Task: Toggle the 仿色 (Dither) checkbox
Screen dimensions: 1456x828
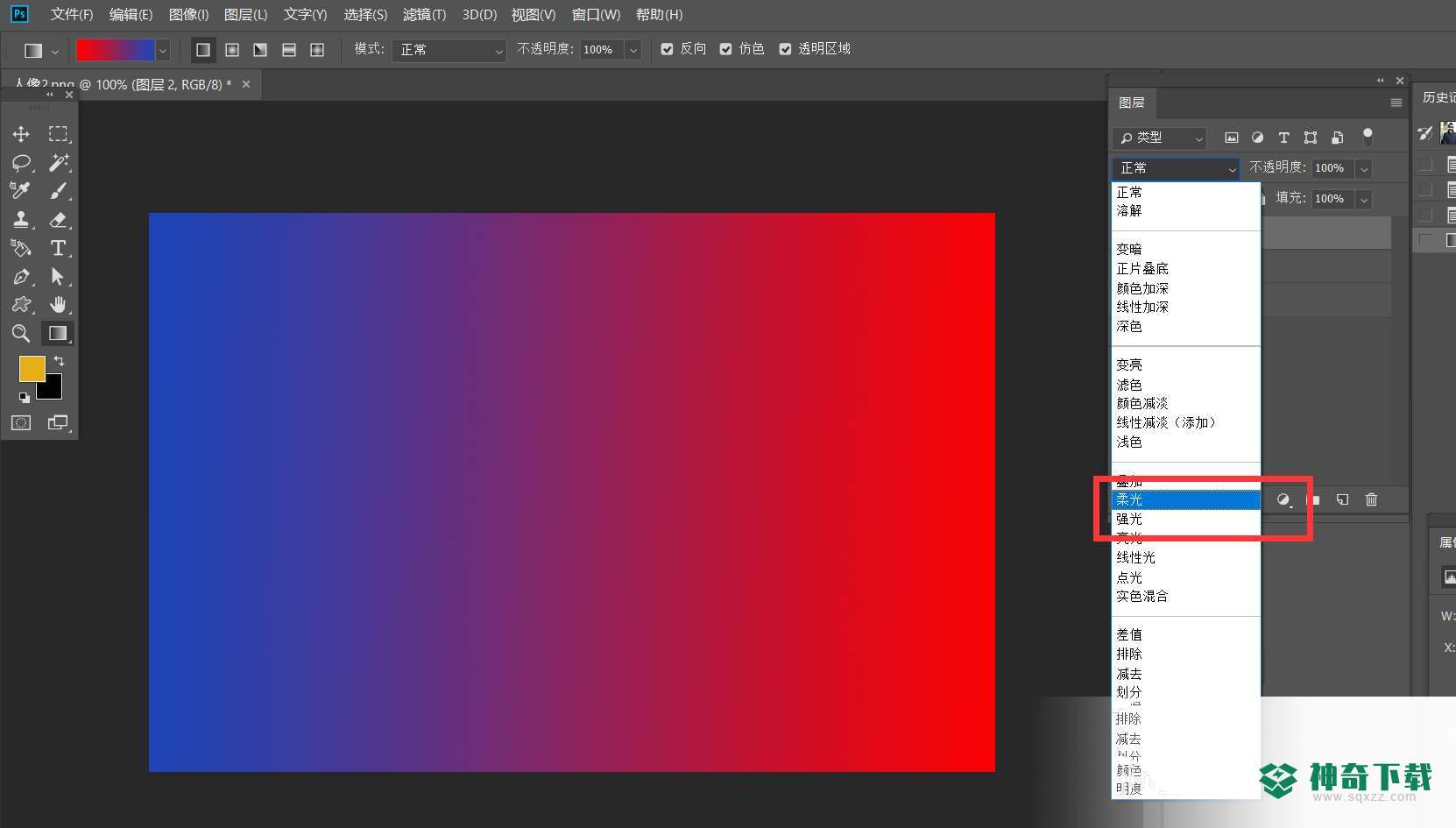Action: click(726, 49)
